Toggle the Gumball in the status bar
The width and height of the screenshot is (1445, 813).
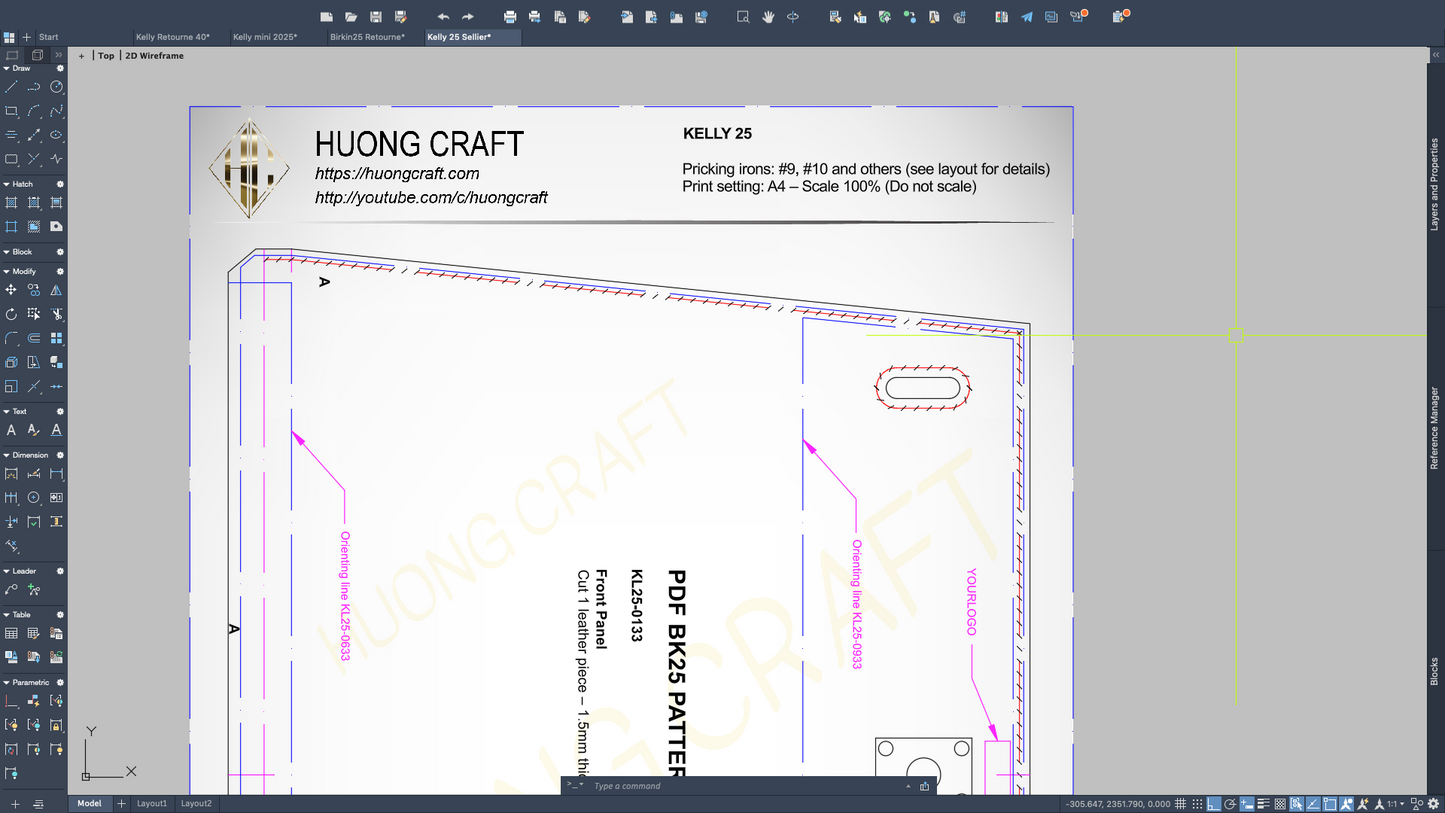pos(1346,803)
